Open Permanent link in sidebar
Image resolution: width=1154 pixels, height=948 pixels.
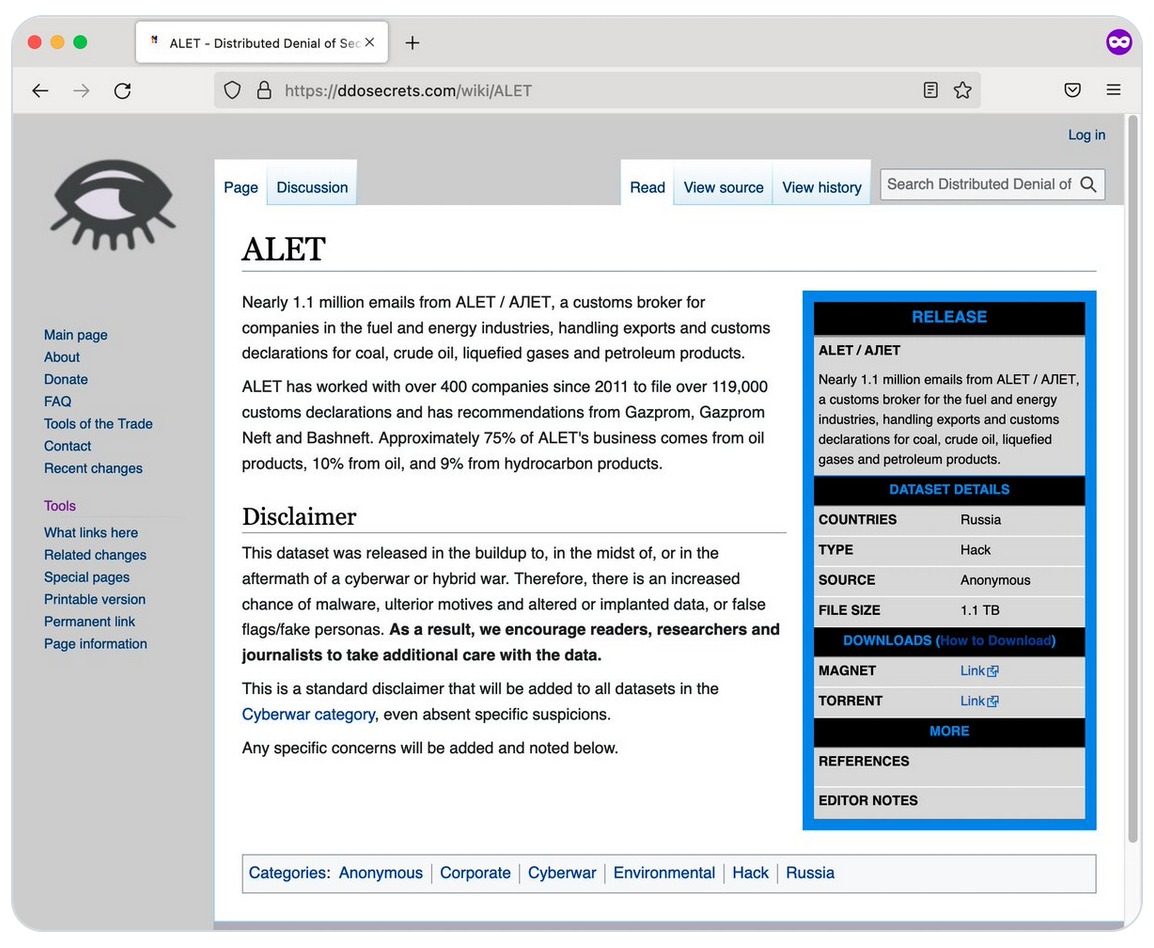click(x=89, y=621)
